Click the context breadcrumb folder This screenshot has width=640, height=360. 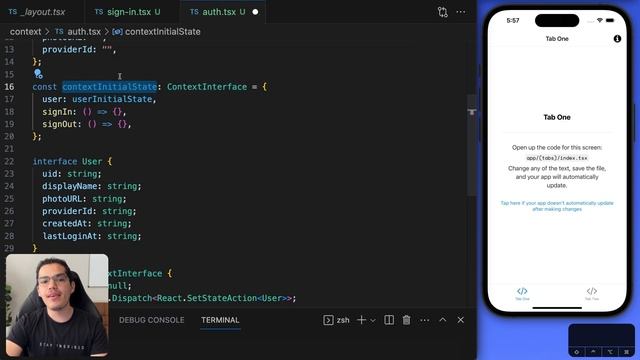25,31
